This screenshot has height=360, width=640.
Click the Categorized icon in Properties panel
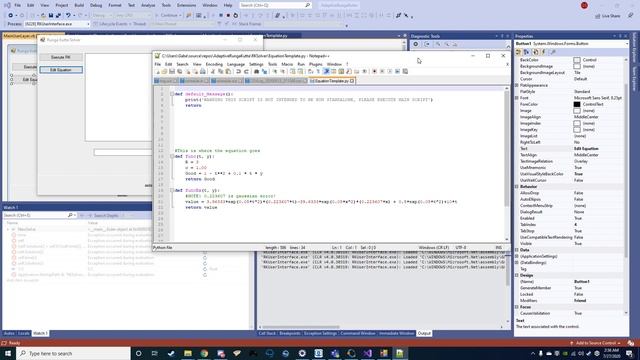pos(518,52)
